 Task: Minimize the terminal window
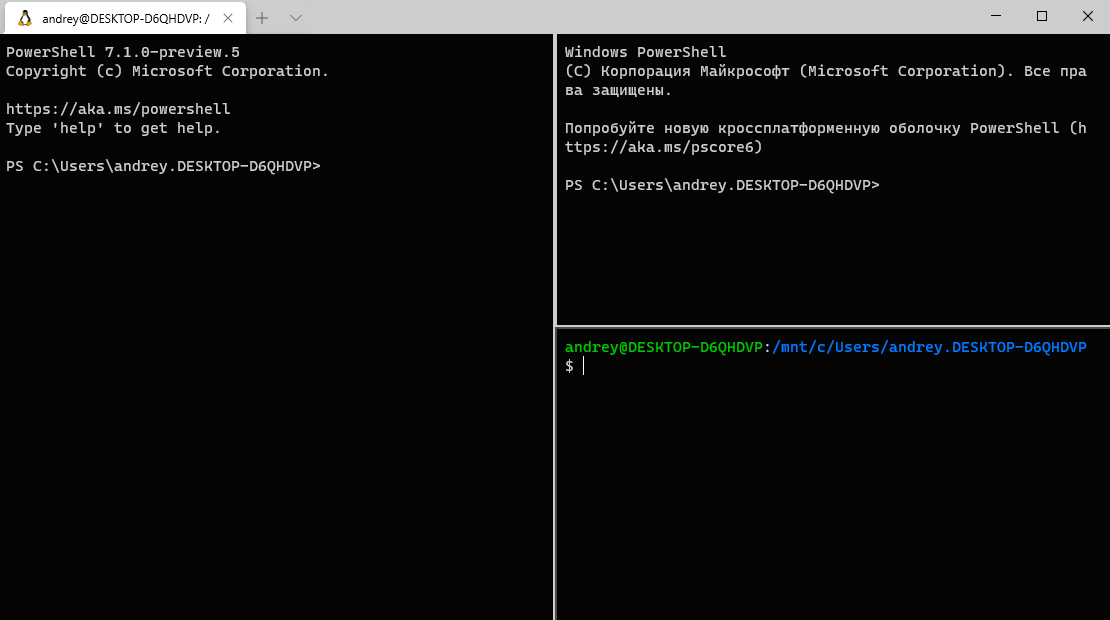coord(995,16)
